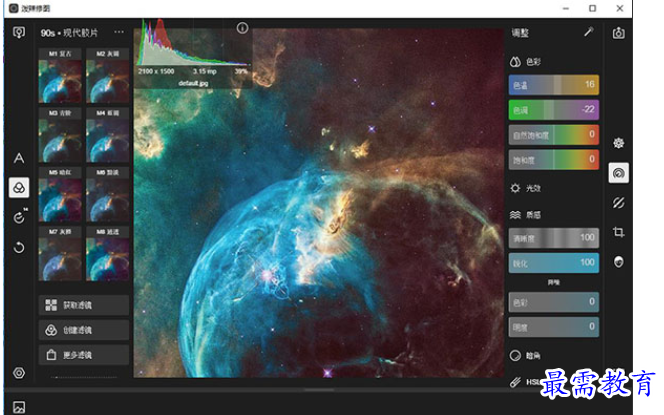Apply the M2 filter thumbnail

coord(108,76)
